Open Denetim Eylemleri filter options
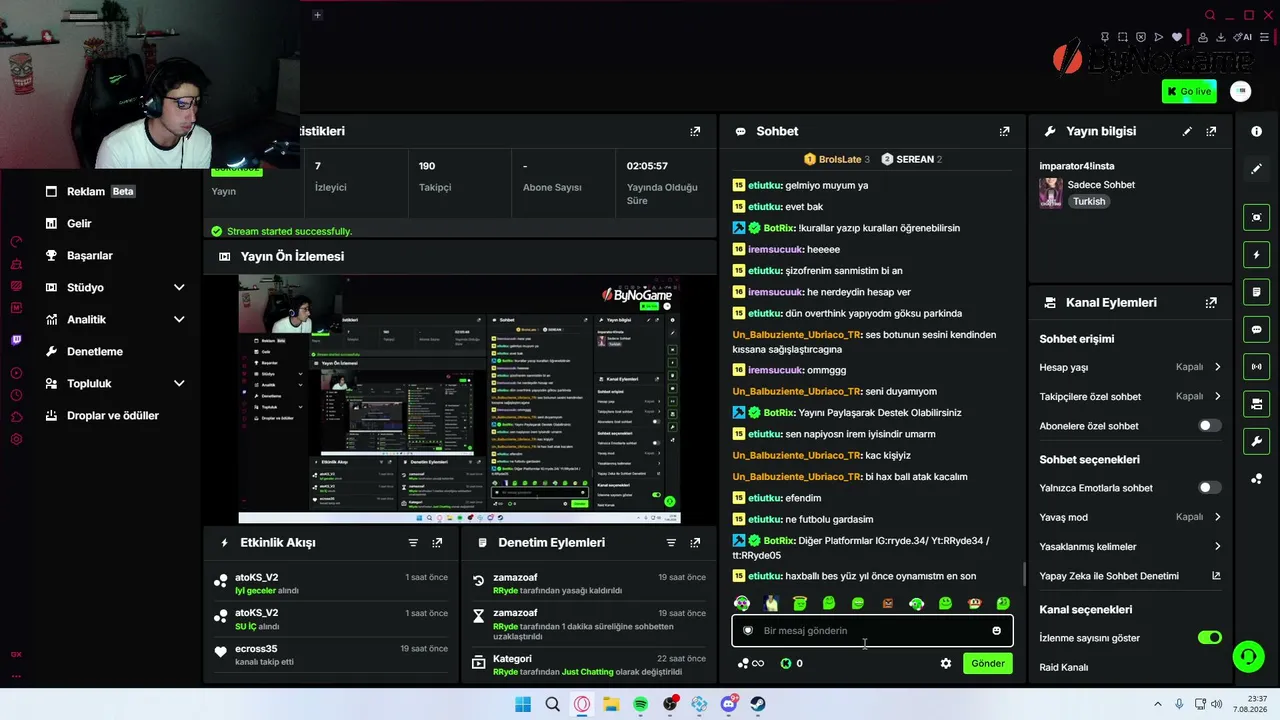Viewport: 1280px width, 720px height. (x=671, y=542)
